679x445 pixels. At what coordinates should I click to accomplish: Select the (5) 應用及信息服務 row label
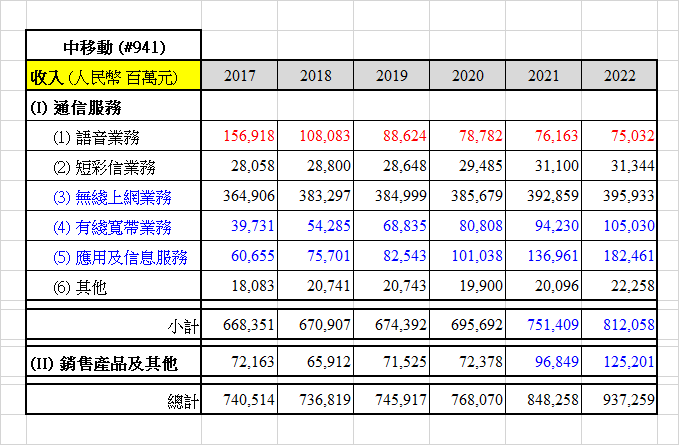(120, 257)
